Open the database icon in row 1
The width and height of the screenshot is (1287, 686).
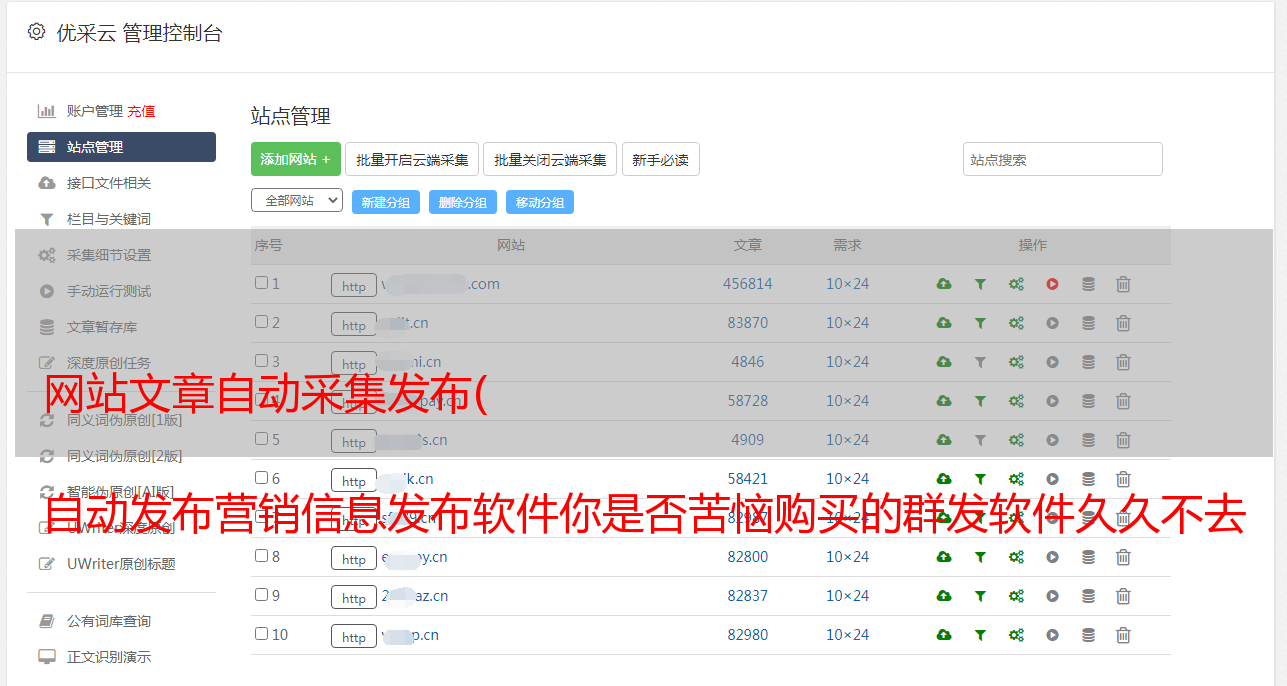coord(1088,284)
